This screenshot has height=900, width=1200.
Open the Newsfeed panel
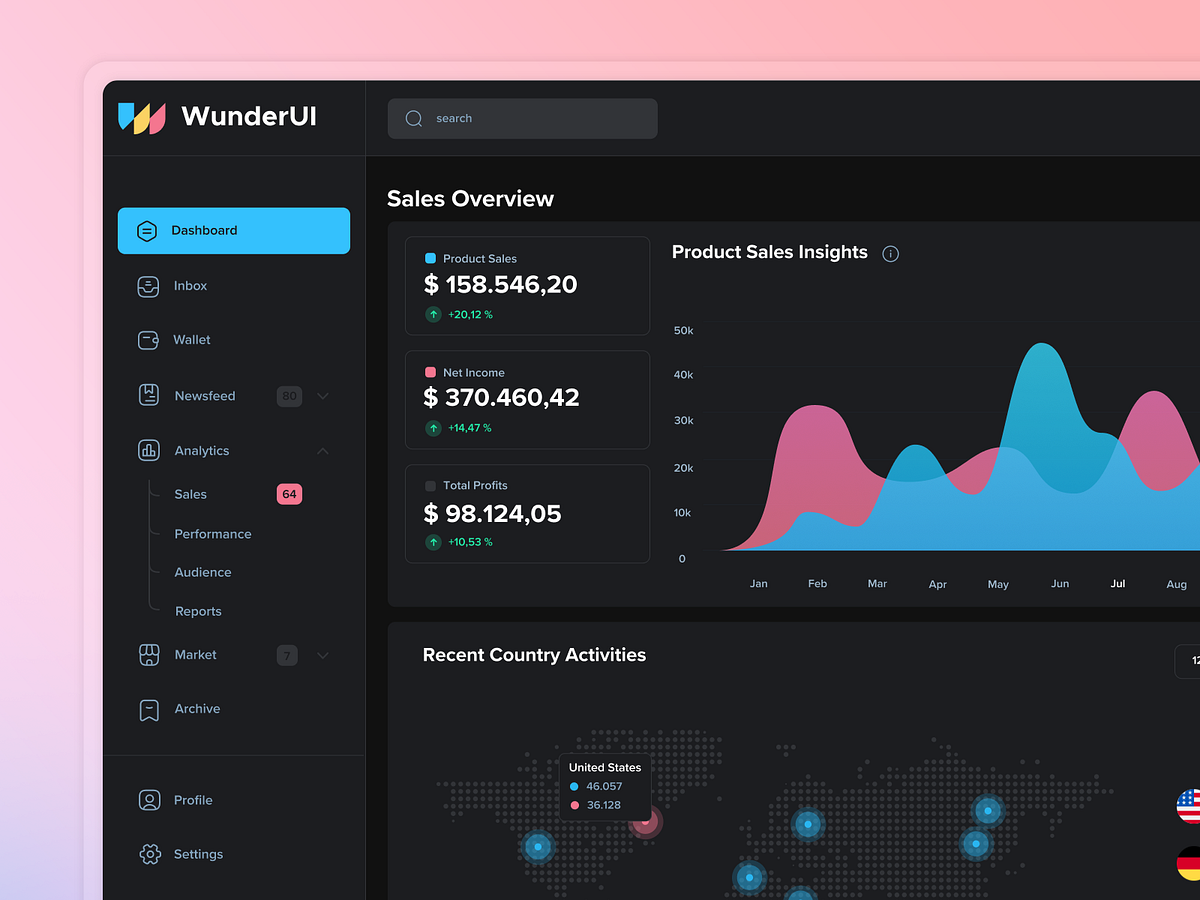(x=205, y=395)
